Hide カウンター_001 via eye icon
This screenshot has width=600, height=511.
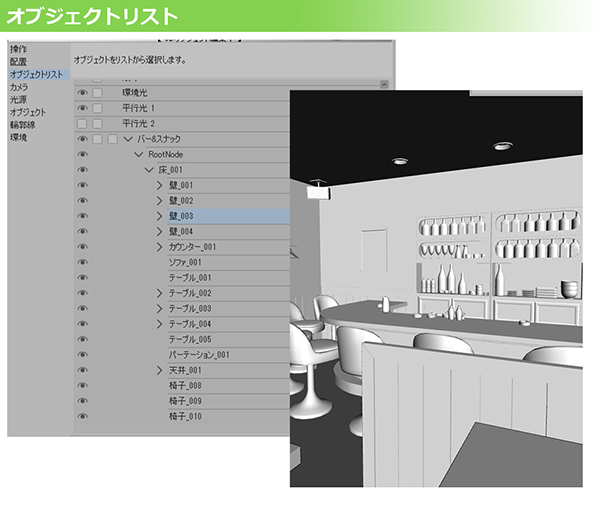(x=82, y=247)
